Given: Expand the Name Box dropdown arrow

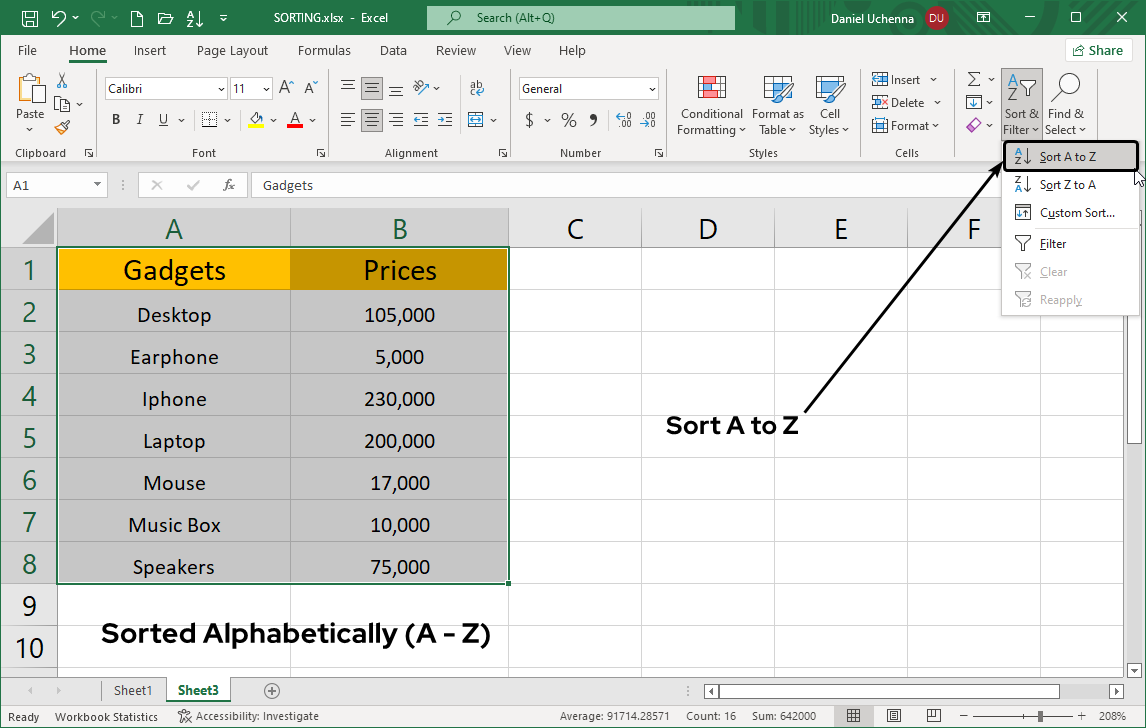Looking at the screenshot, I should [97, 185].
